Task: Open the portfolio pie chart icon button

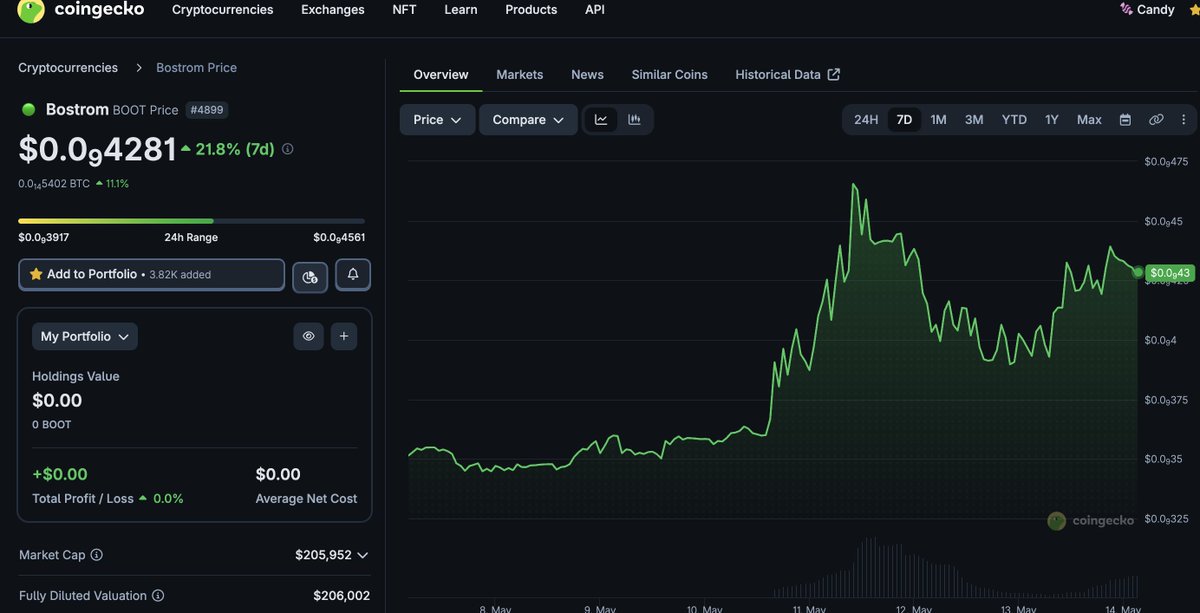Action: pyautogui.click(x=310, y=277)
